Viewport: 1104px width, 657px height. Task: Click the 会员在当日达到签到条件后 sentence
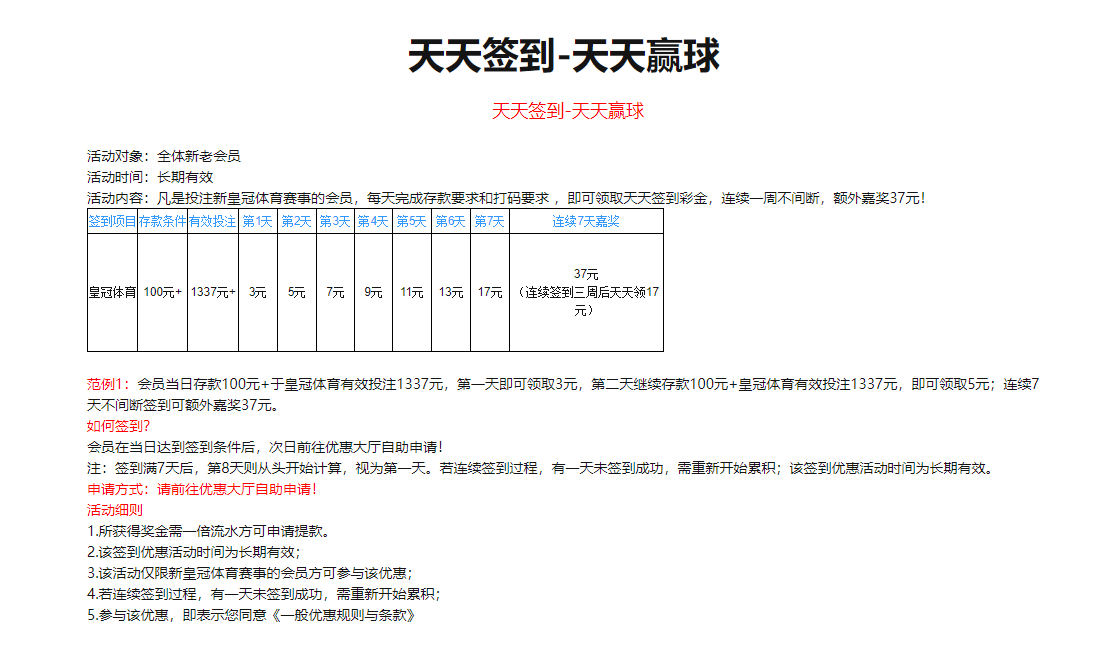coord(265,447)
